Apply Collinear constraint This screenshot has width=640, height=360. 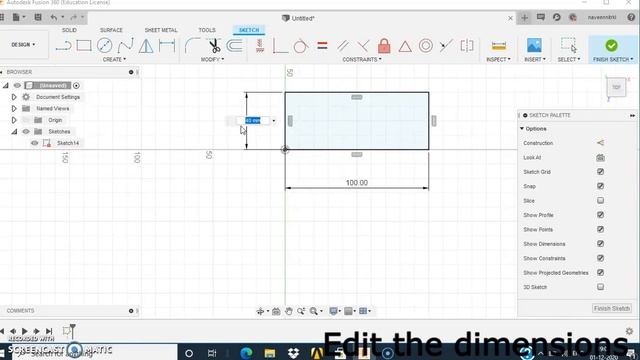[446, 45]
